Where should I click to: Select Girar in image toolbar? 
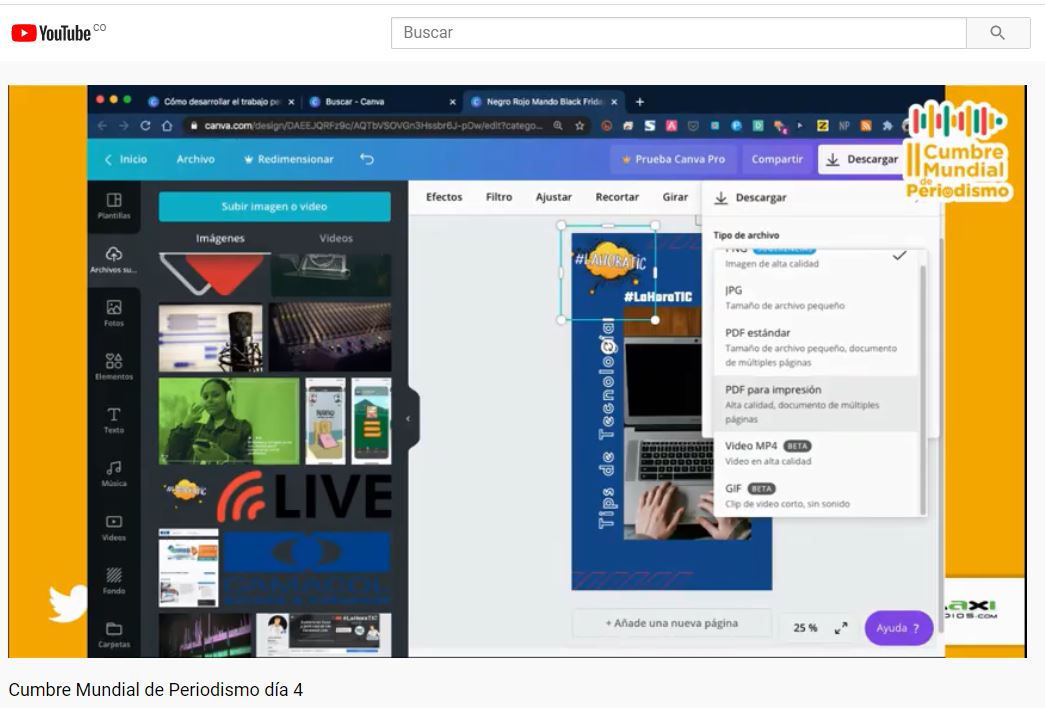pos(674,197)
